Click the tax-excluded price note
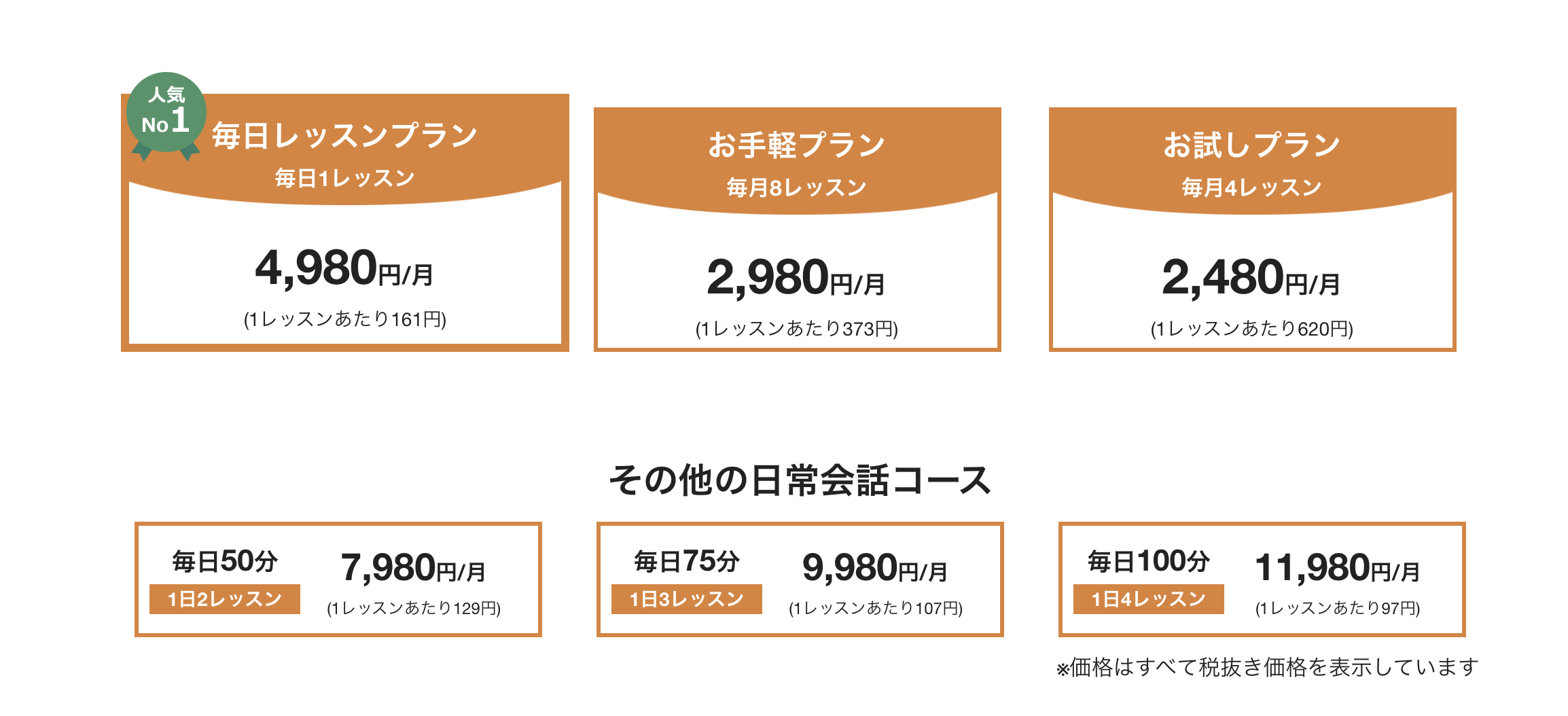This screenshot has height=716, width=1568. point(1268,668)
